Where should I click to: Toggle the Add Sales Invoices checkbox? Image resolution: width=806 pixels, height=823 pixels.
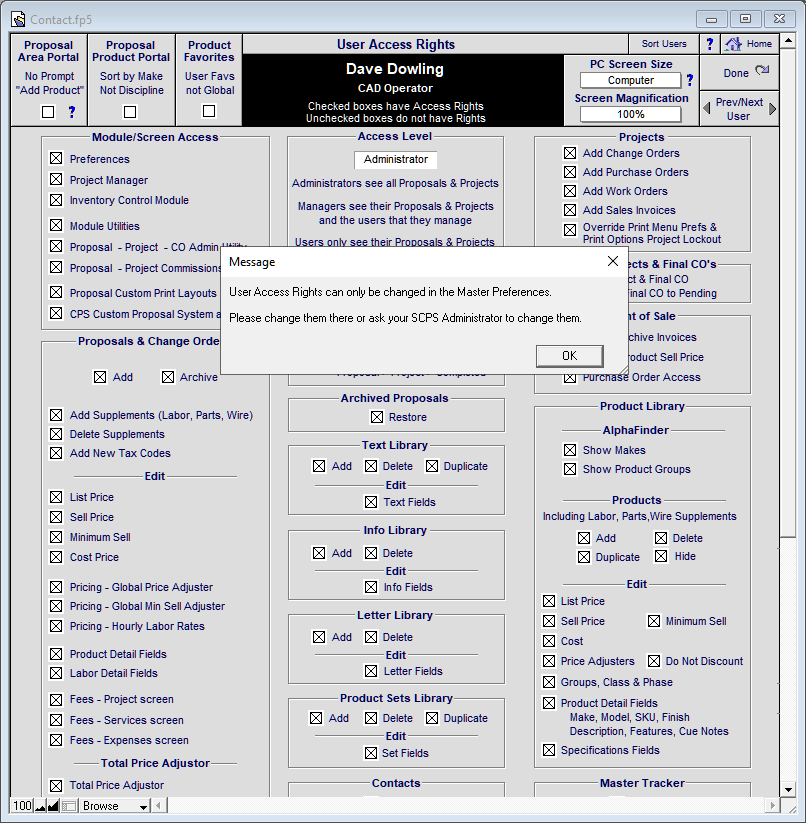(570, 210)
